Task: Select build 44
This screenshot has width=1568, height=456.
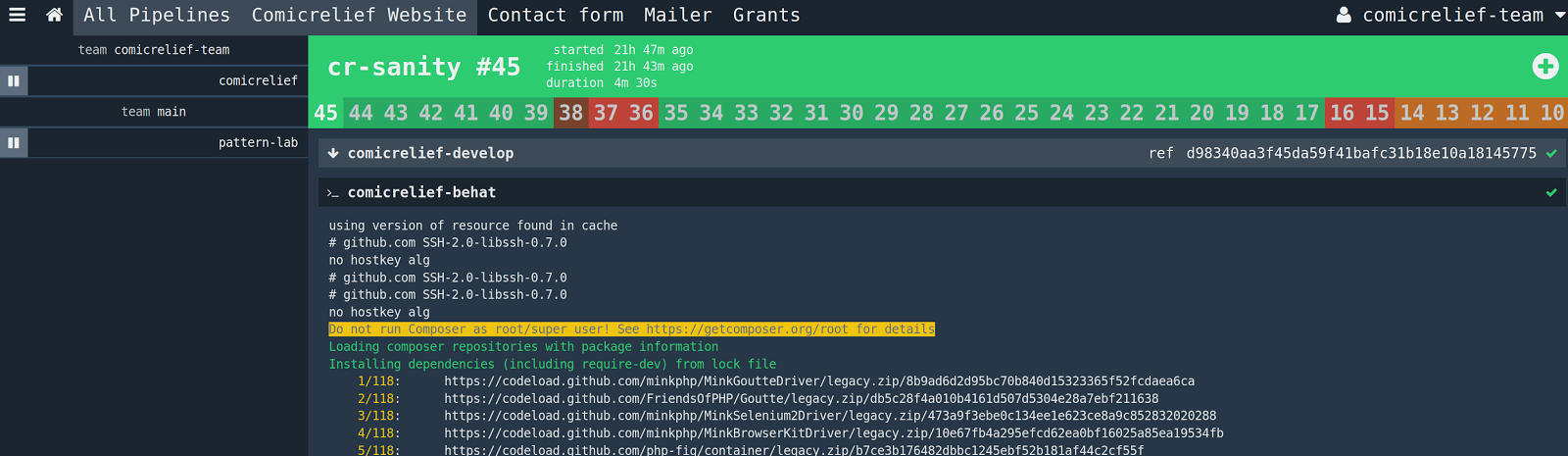Action: [x=361, y=113]
